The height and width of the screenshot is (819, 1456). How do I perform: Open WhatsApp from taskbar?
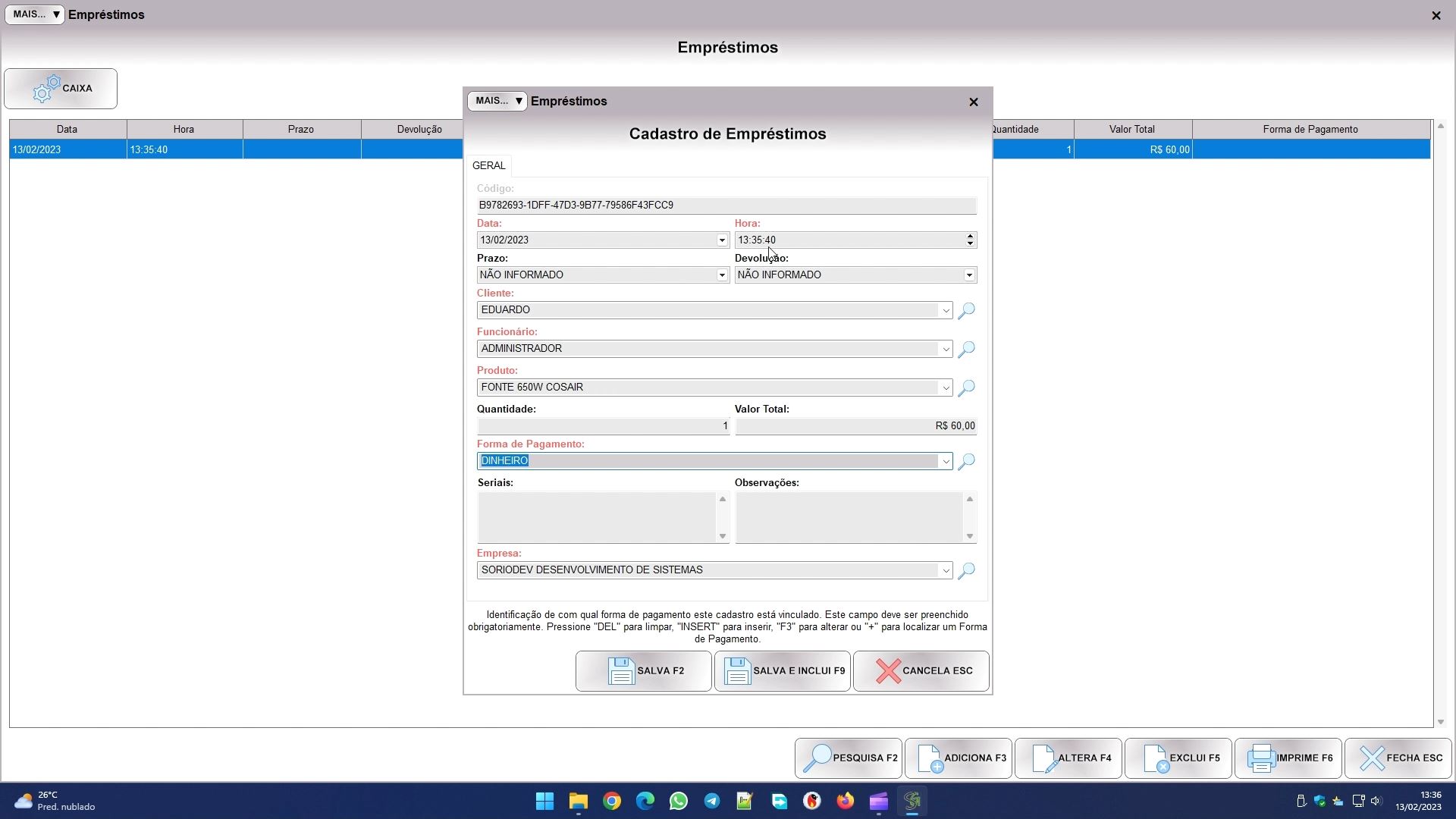pyautogui.click(x=678, y=802)
